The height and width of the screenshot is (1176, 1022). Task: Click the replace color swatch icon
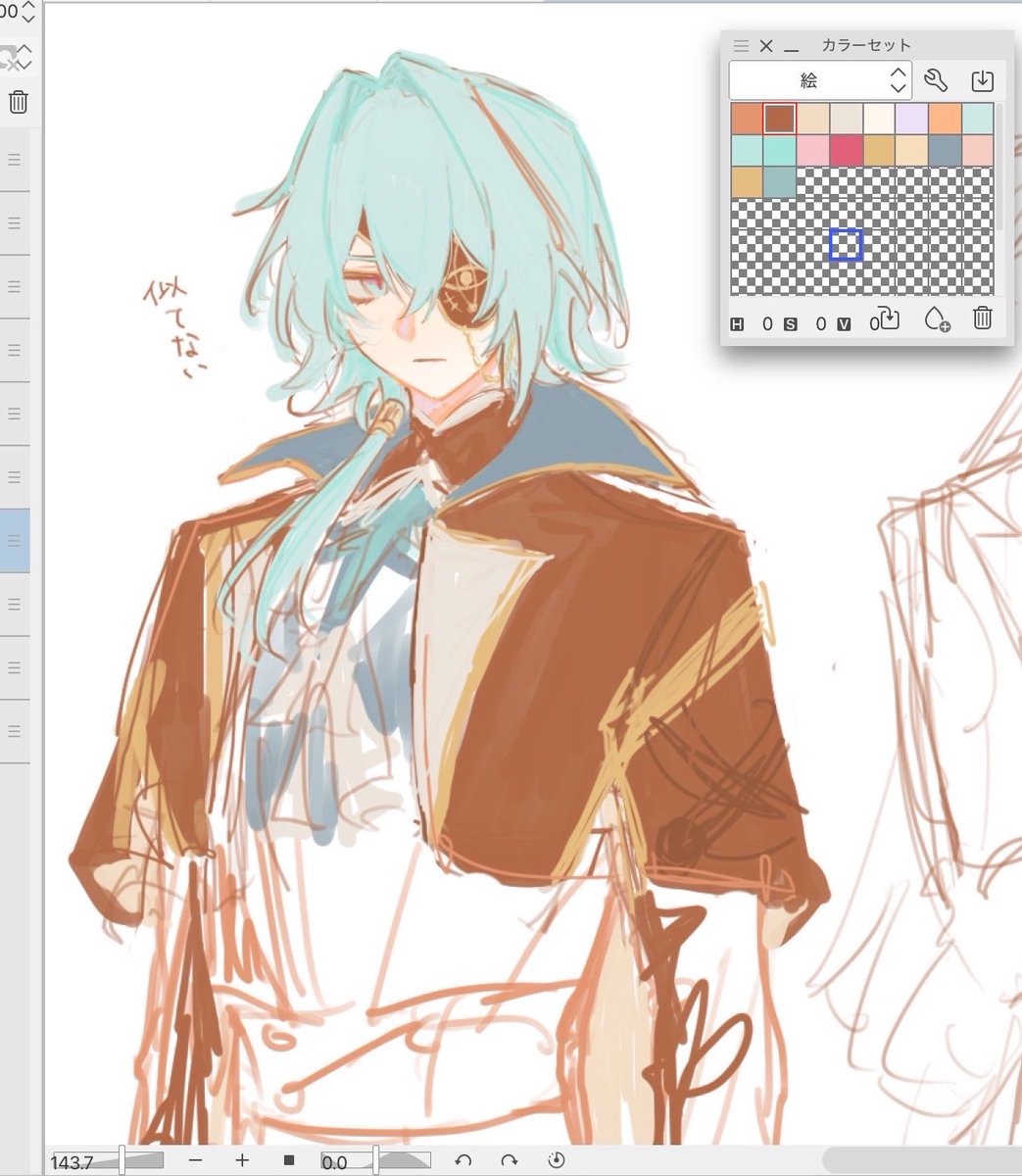pyautogui.click(x=888, y=318)
